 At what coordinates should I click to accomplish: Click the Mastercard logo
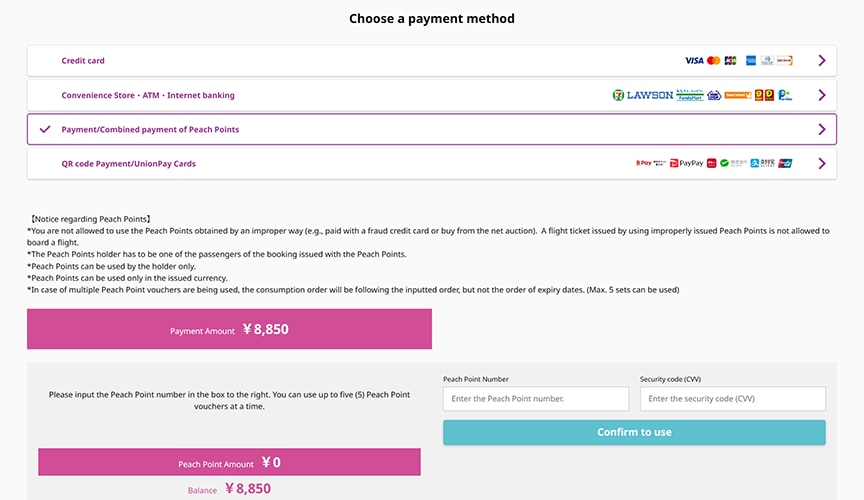714,61
